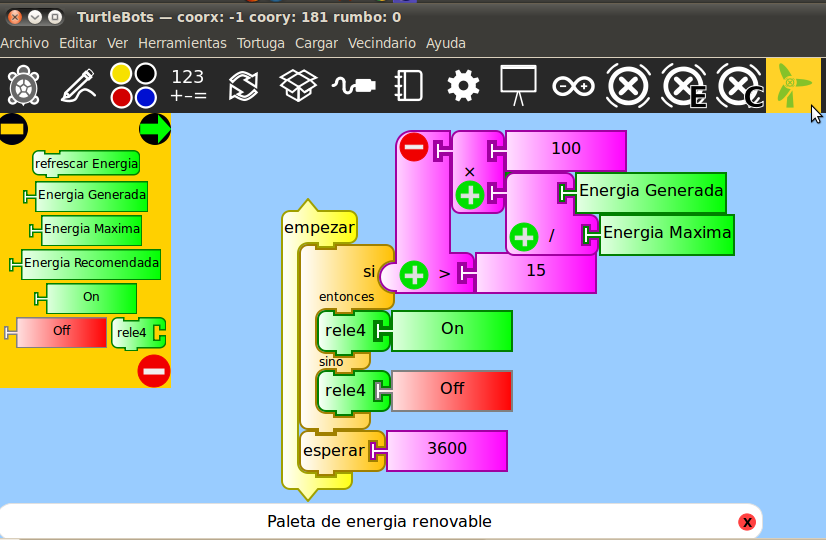
Task: Pick 'Energia Recomendada' block from palette
Action: [x=90, y=263]
